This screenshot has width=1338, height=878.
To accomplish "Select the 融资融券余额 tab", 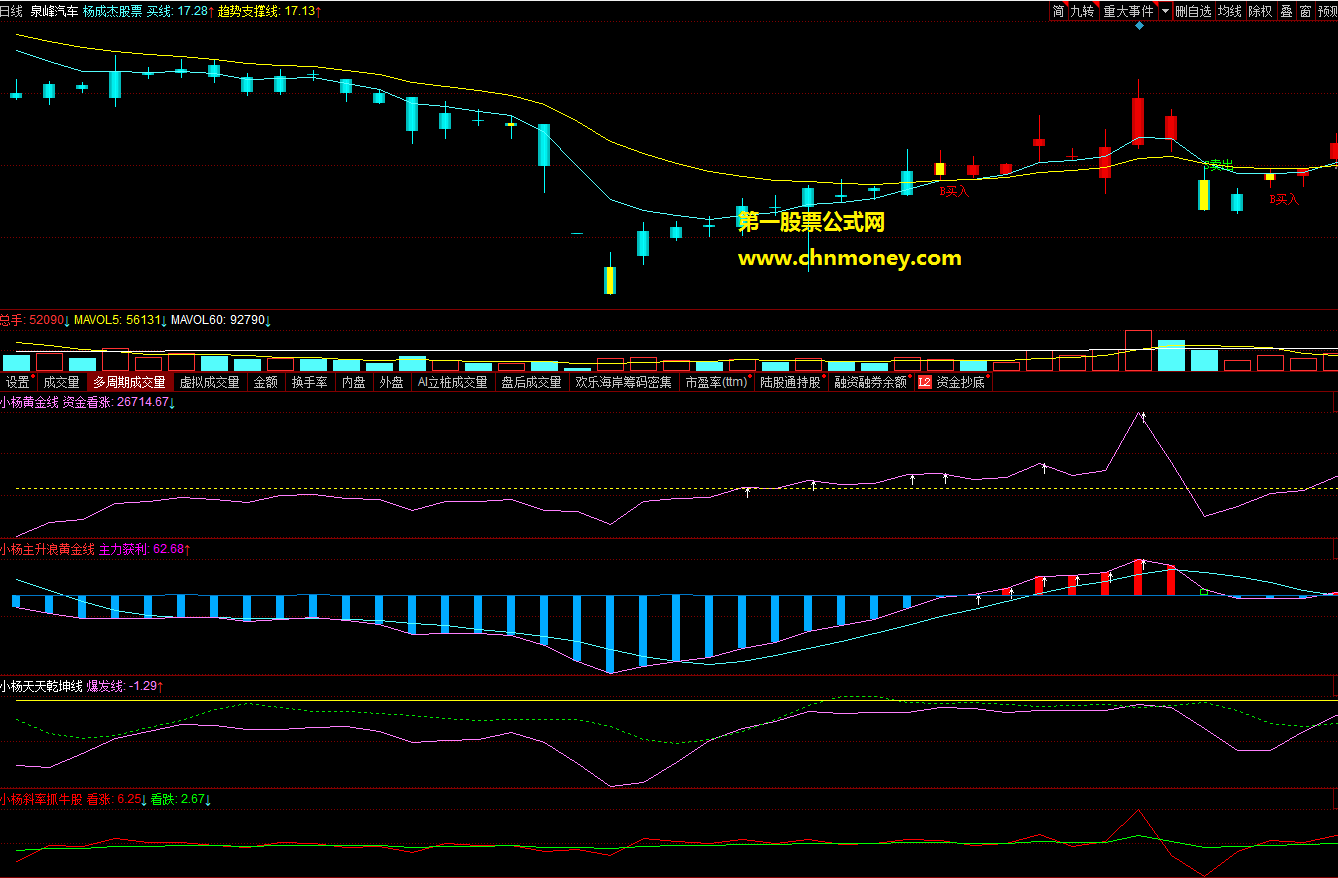I will click(871, 382).
